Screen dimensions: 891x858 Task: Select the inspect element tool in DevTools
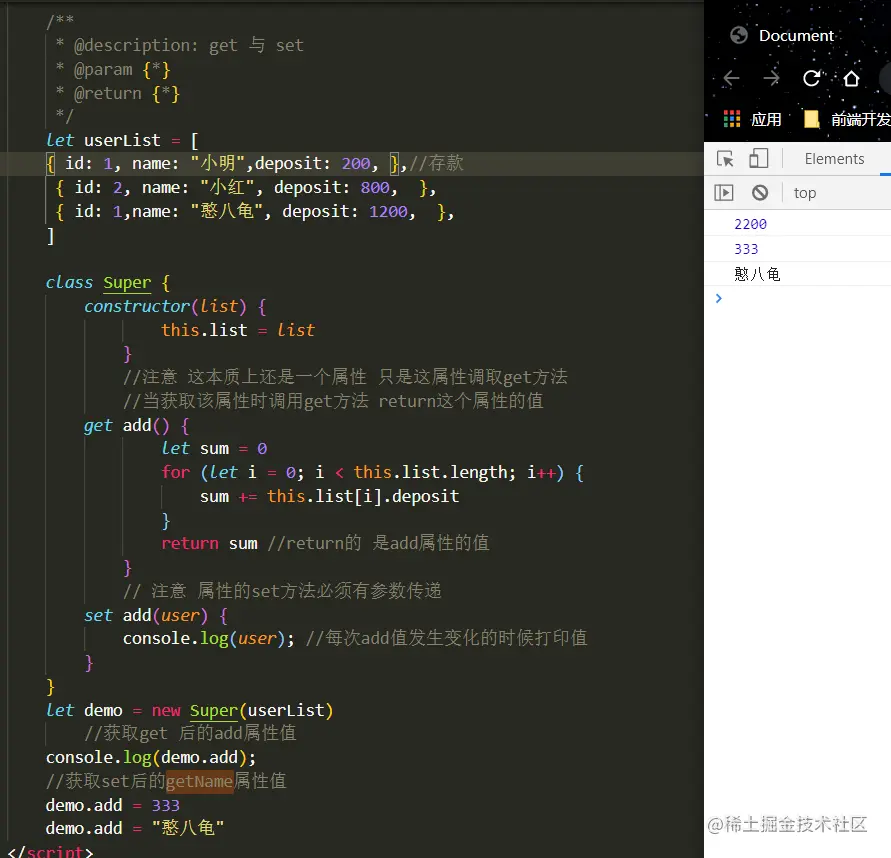pos(726,158)
